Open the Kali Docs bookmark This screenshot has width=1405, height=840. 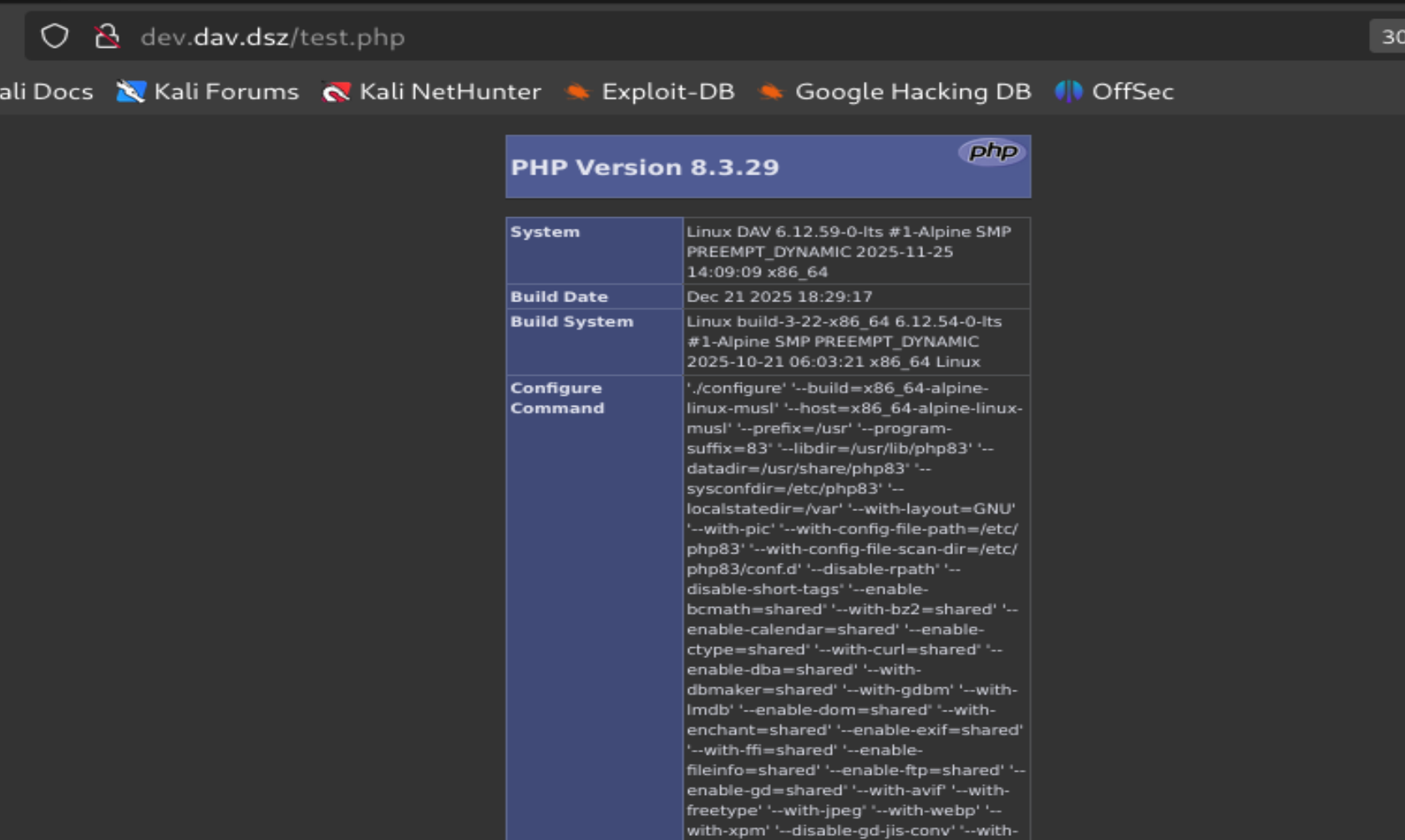pyautogui.click(x=46, y=92)
